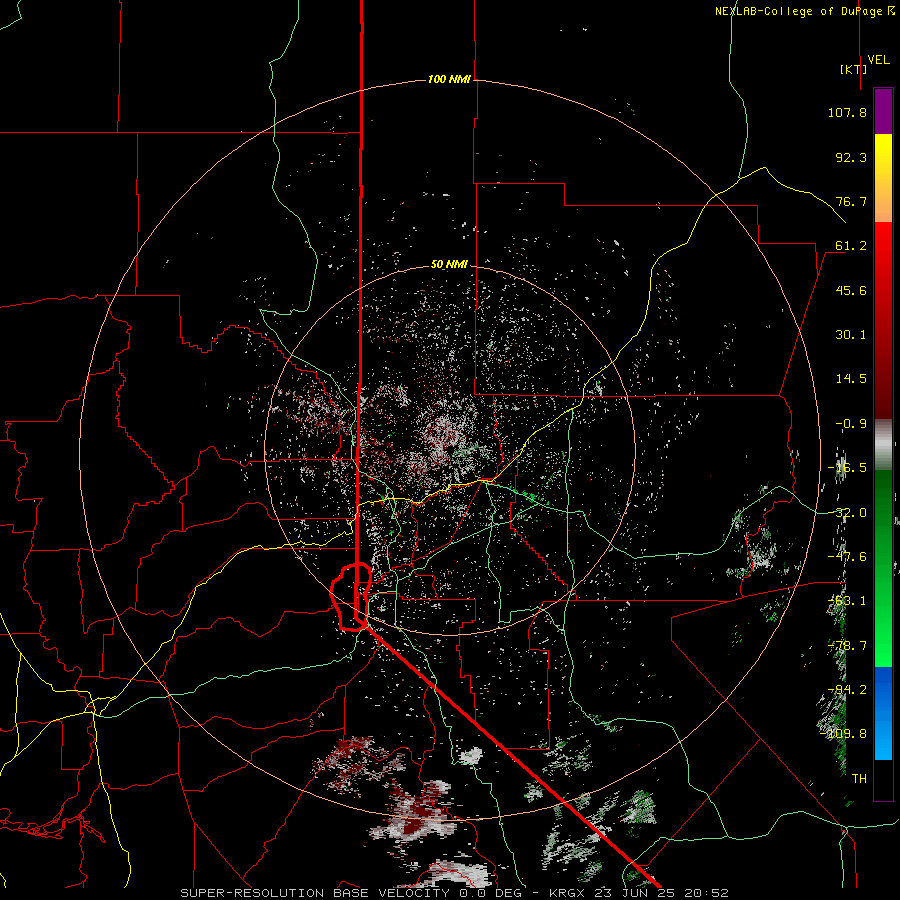Select the 45.6 velocity scale value
The image size is (900, 900).
click(851, 290)
